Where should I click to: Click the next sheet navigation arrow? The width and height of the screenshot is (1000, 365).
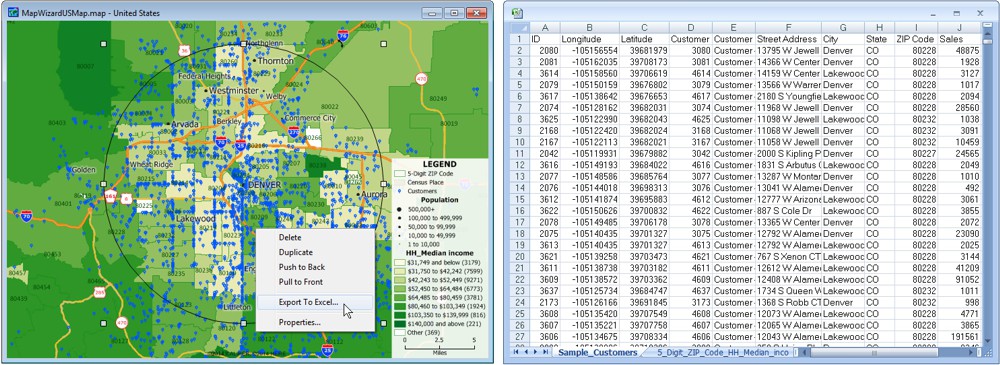535,352
